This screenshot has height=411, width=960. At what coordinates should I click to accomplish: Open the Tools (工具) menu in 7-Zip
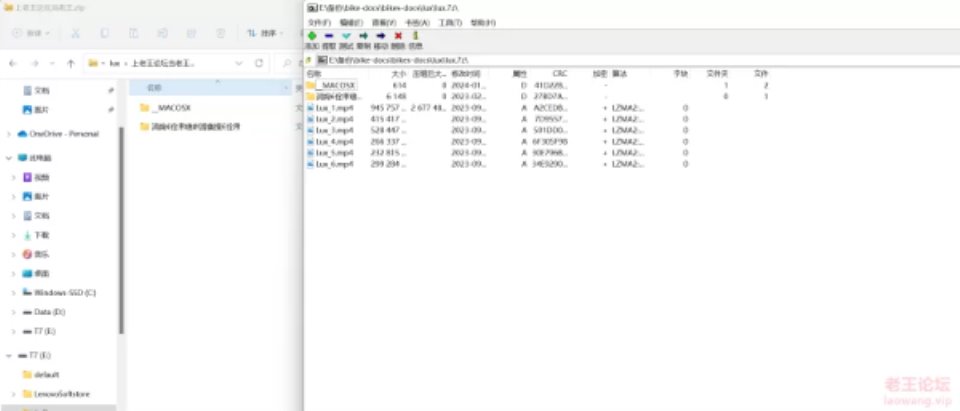coord(449,23)
